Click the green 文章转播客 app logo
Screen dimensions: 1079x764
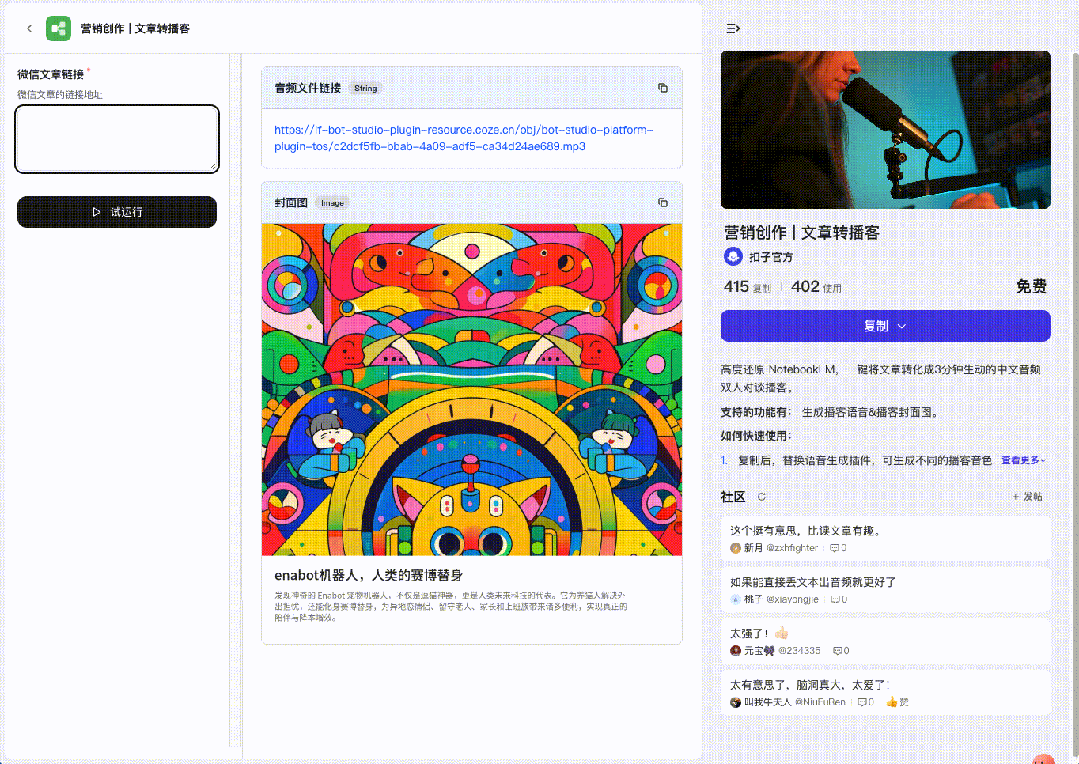[58, 28]
